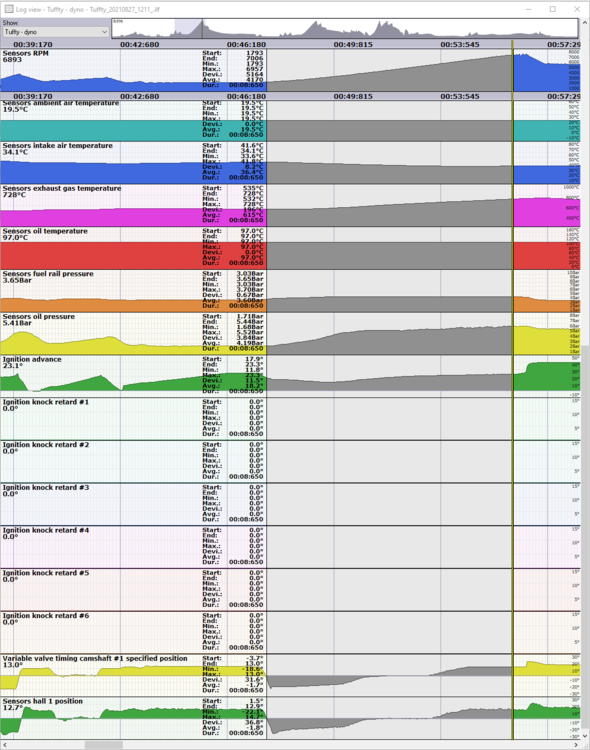This screenshot has height=750, width=590.
Task: Select the Ignition knock retard #3 label
Action: [45, 487]
